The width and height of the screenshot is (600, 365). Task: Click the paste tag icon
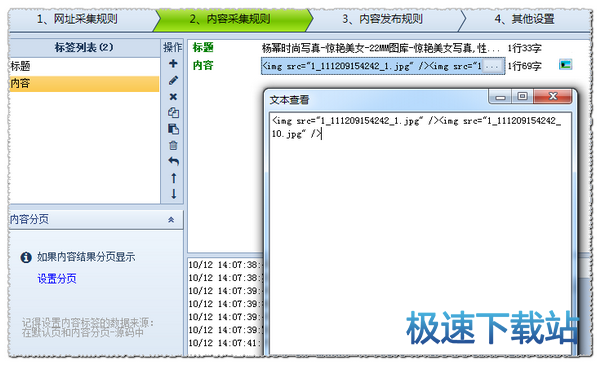click(173, 129)
